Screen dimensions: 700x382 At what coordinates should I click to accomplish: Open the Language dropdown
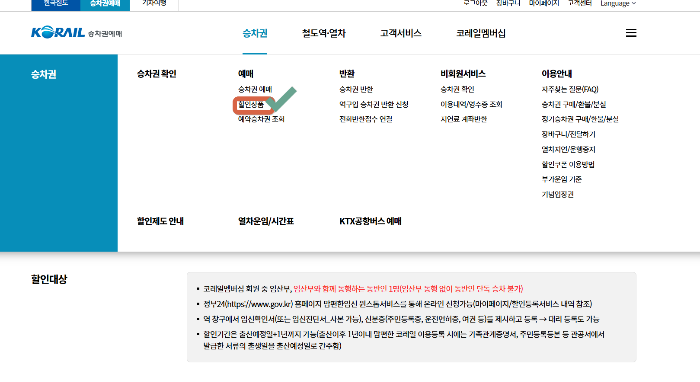pyautogui.click(x=618, y=3)
